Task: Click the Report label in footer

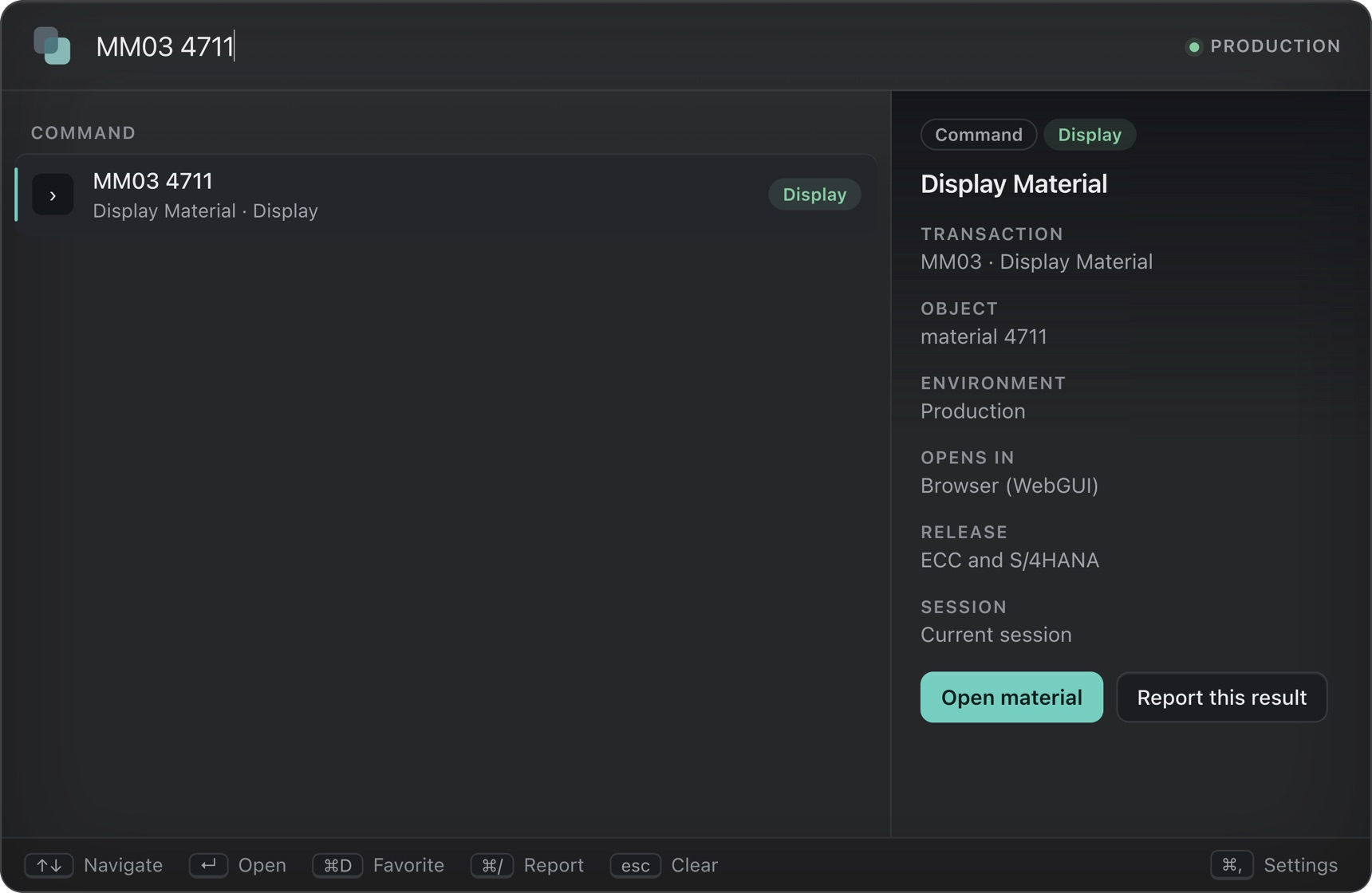Action: point(554,865)
